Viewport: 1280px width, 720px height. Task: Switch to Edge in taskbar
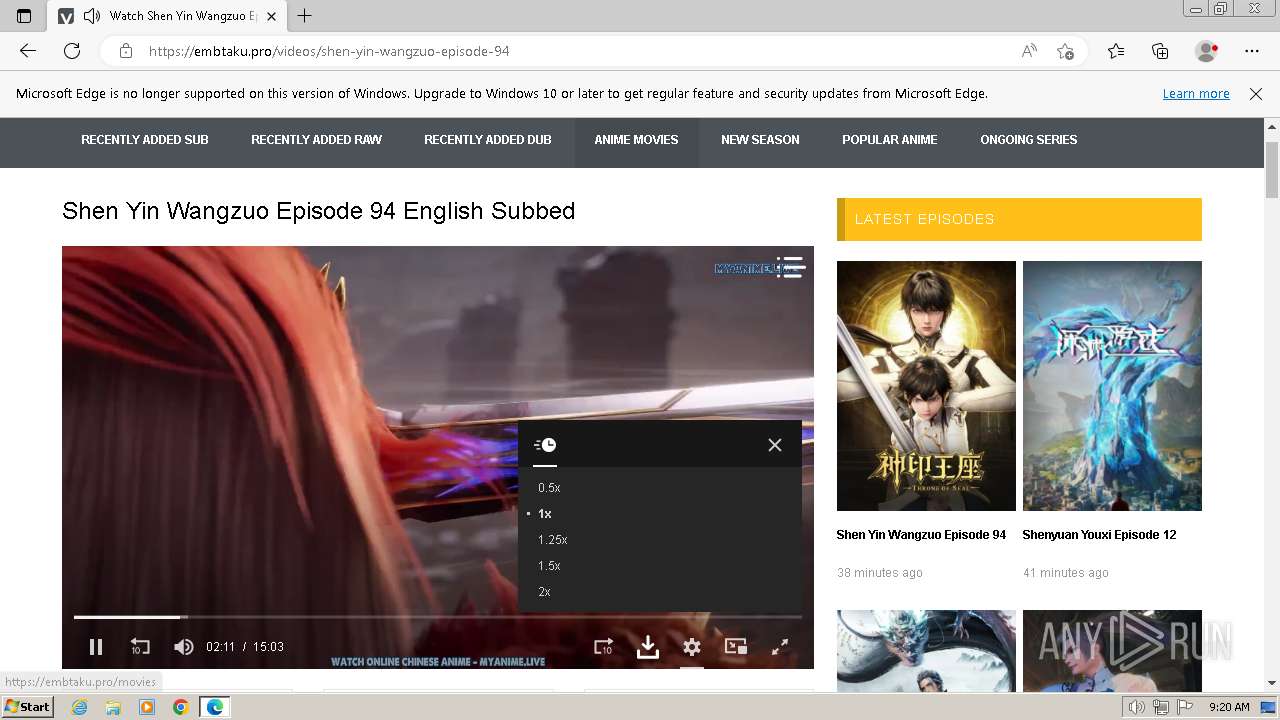[x=215, y=707]
